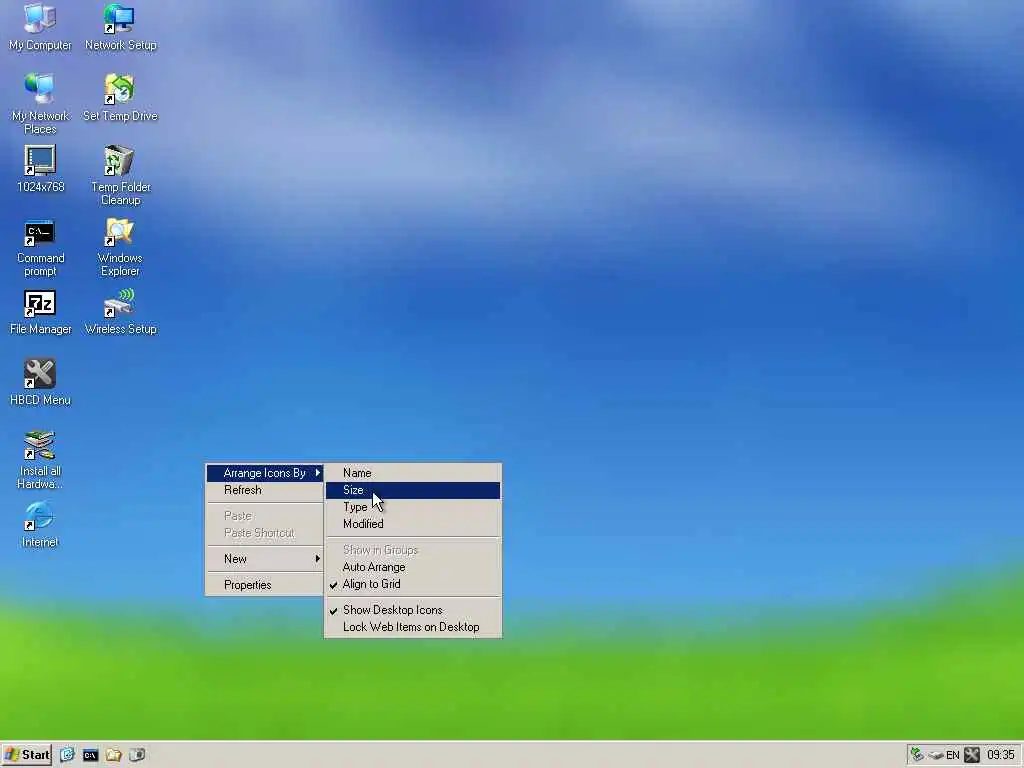Click the 09:35 system clock
Viewport: 1024px width, 768px height.
pyautogui.click(x=1000, y=755)
